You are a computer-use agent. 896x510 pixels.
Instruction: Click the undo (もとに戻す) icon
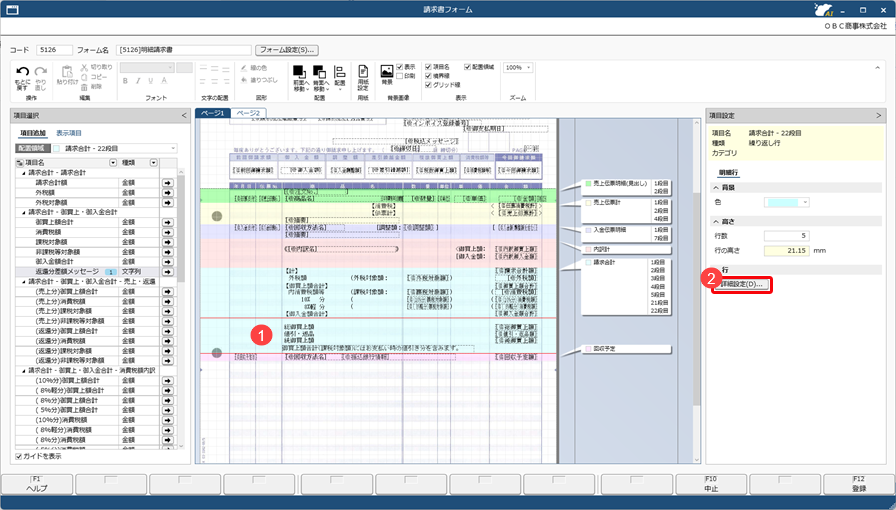coord(22,71)
